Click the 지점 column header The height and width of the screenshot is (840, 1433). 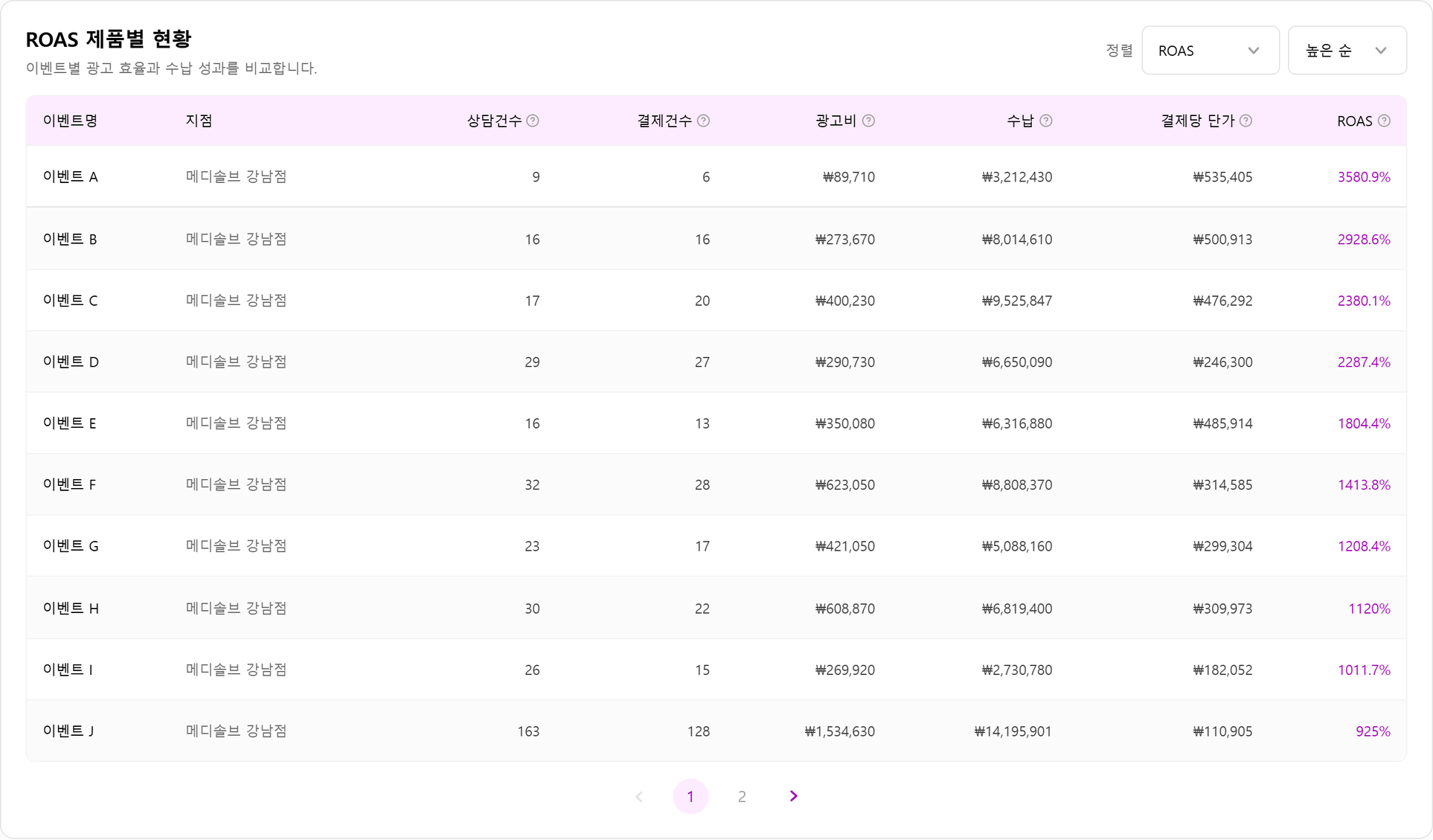click(x=199, y=121)
